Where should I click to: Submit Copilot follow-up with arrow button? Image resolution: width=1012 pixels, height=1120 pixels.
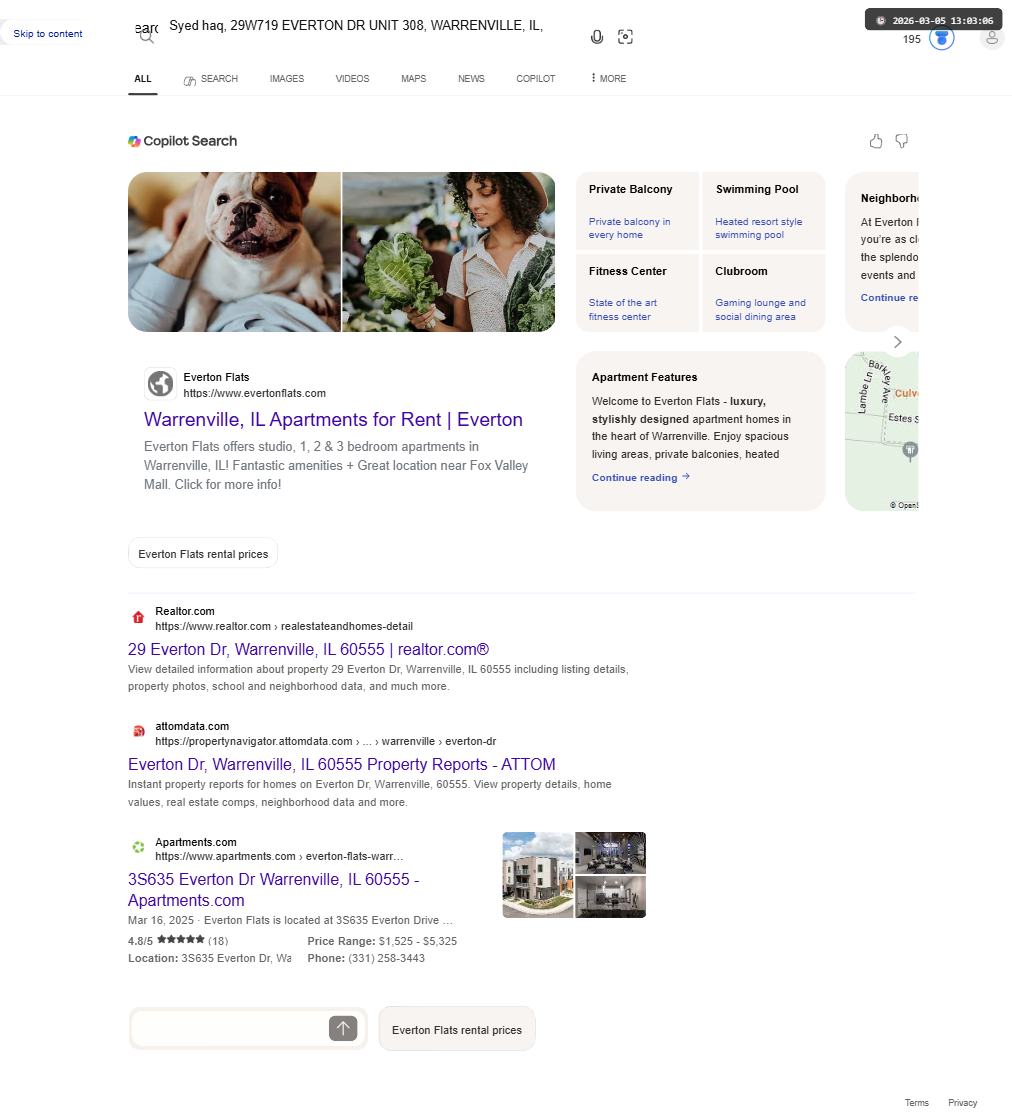click(x=343, y=1029)
